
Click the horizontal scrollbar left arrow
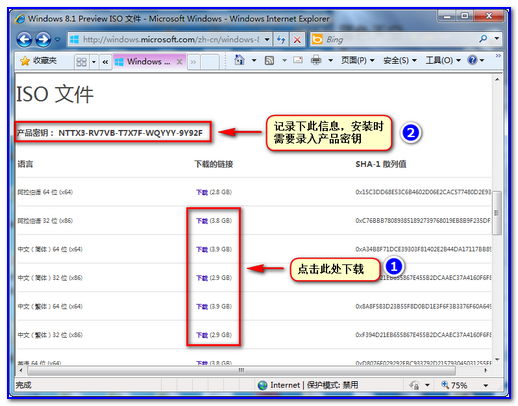pos(21,370)
